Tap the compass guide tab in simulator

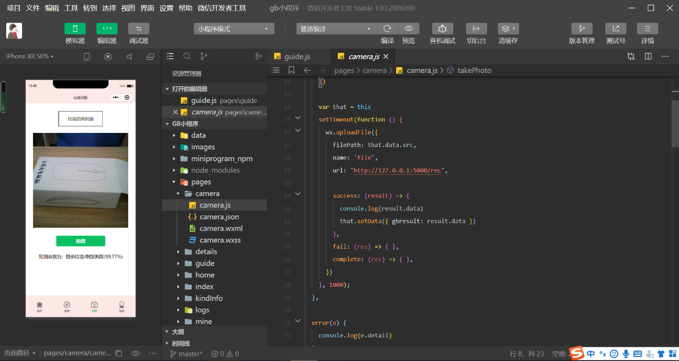[67, 306]
